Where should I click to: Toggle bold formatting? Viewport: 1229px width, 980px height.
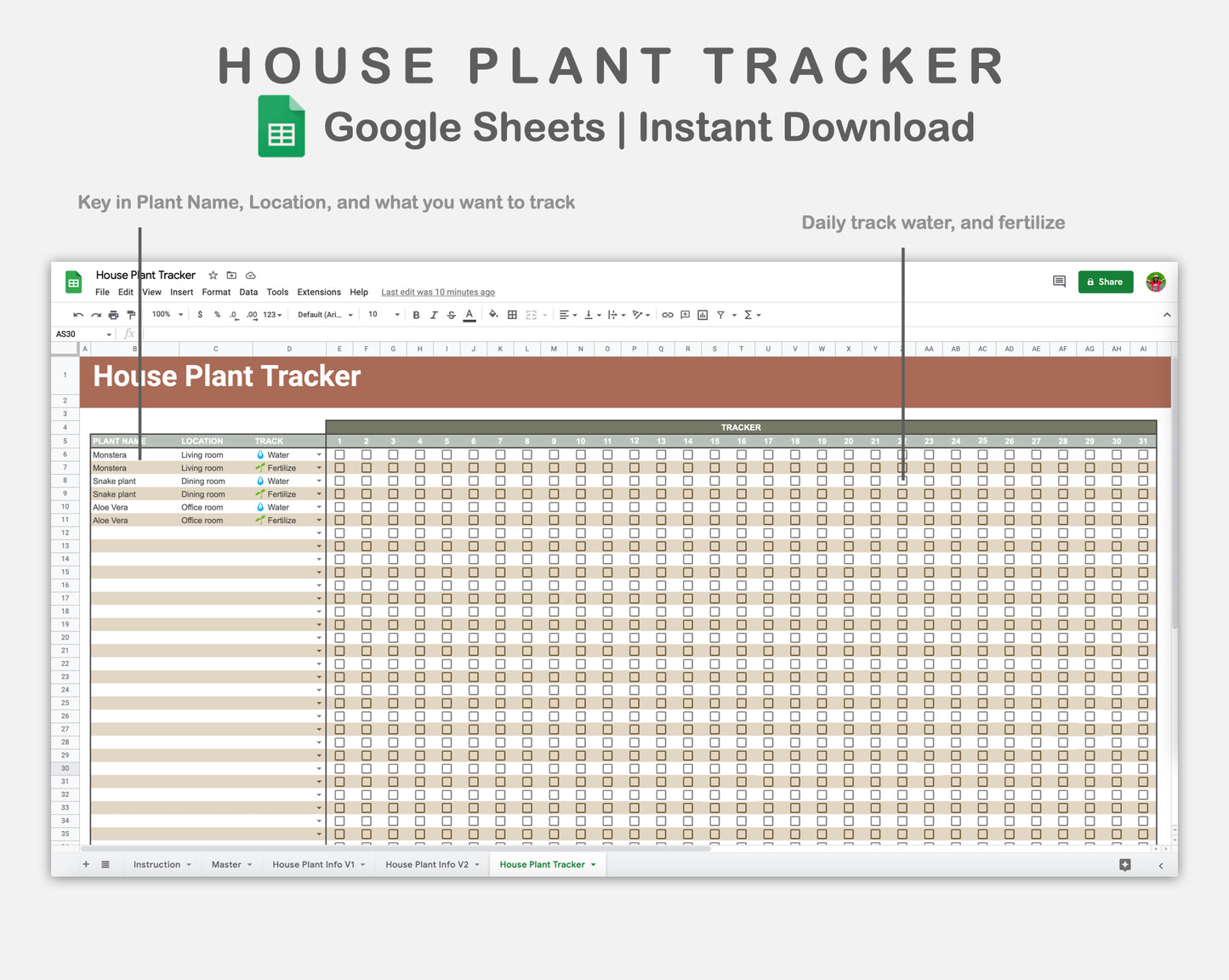coord(416,314)
